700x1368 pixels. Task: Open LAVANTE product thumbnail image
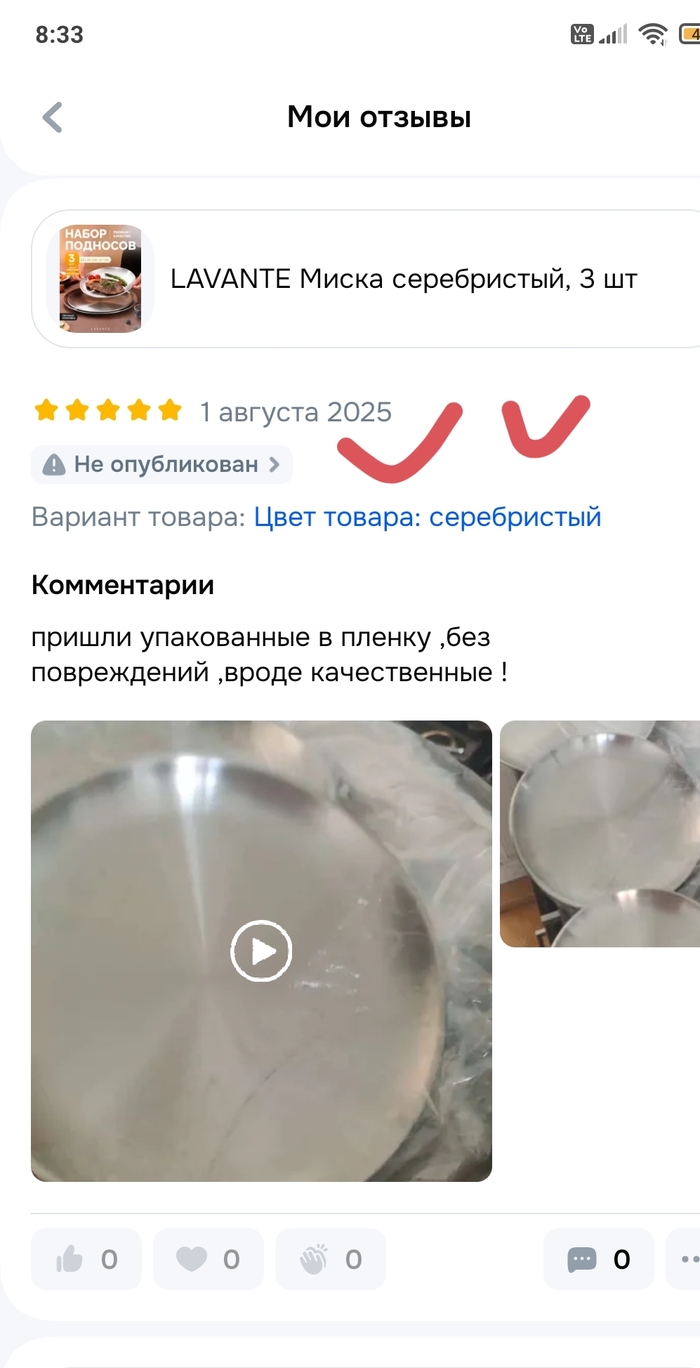(94, 278)
